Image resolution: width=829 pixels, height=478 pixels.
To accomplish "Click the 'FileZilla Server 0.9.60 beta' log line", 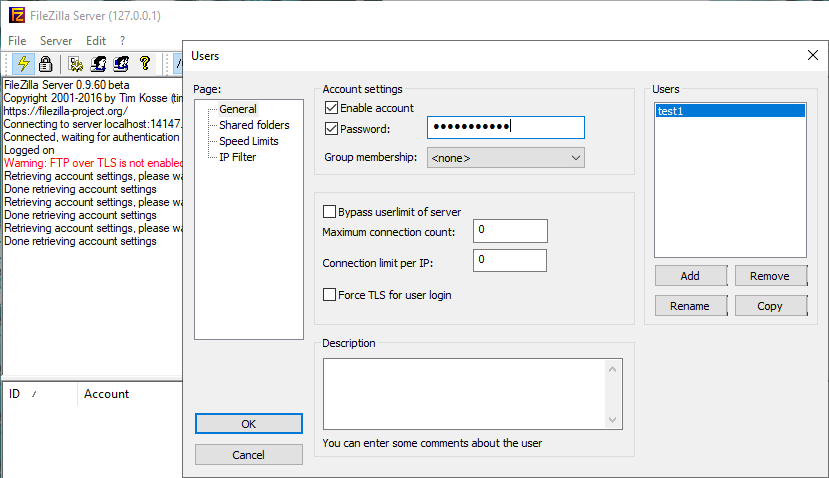I will click(x=67, y=85).
